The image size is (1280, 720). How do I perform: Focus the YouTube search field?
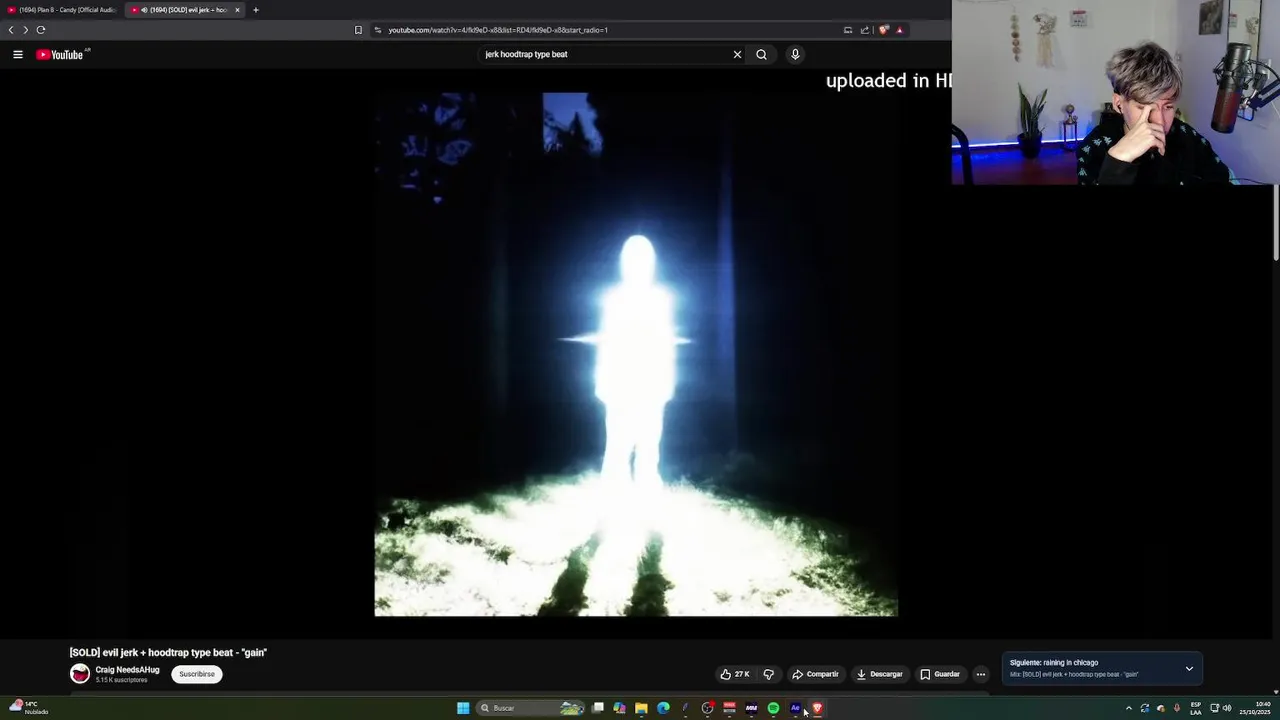pyautogui.click(x=605, y=55)
